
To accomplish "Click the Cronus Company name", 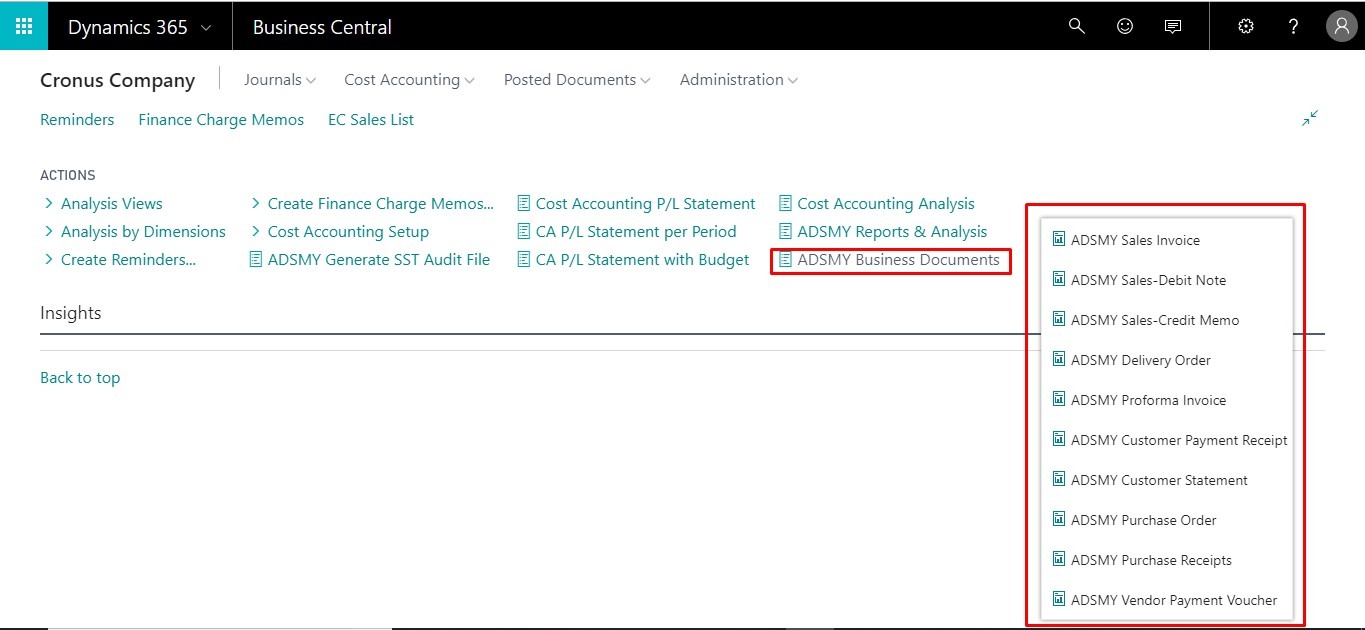I will point(118,81).
